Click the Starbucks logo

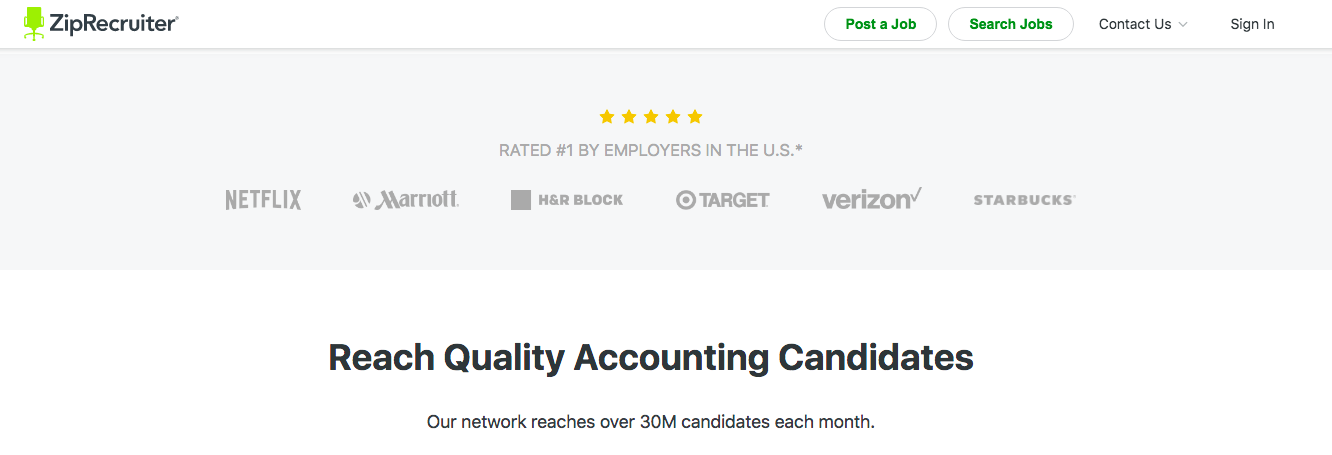tap(1024, 200)
